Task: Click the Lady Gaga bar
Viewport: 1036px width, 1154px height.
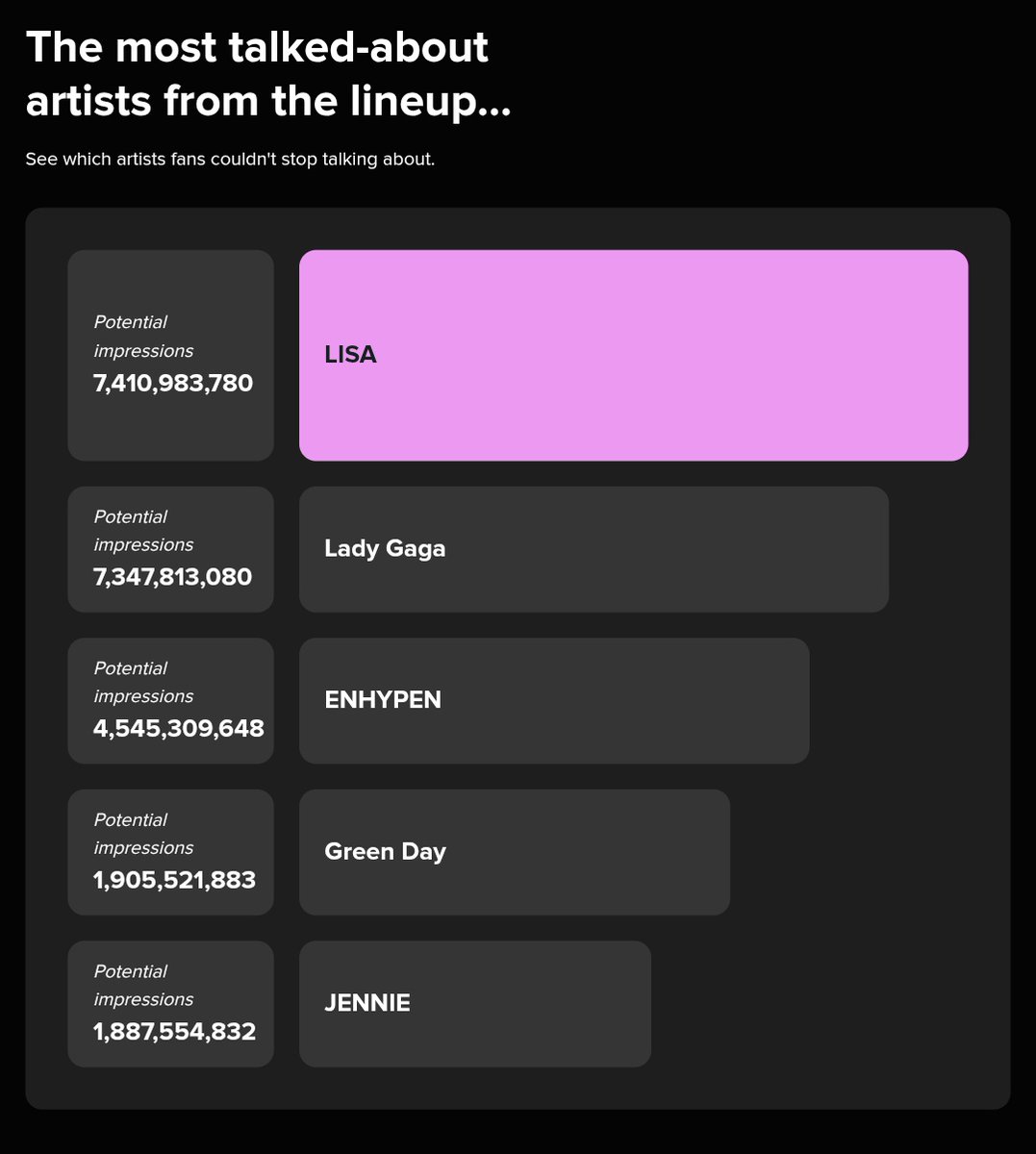Action: [x=594, y=549]
